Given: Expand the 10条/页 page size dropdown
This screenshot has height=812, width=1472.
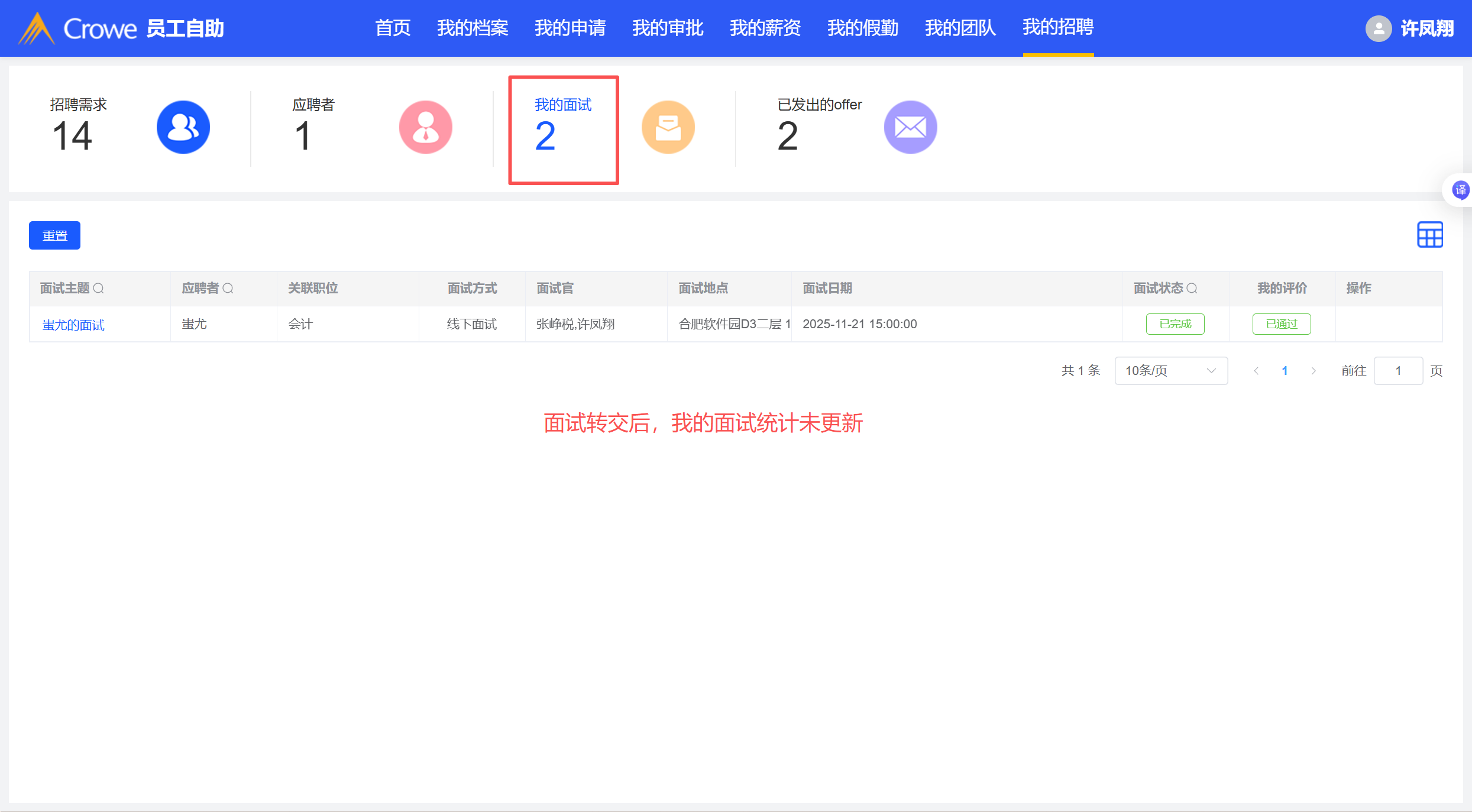Looking at the screenshot, I should tap(1170, 371).
